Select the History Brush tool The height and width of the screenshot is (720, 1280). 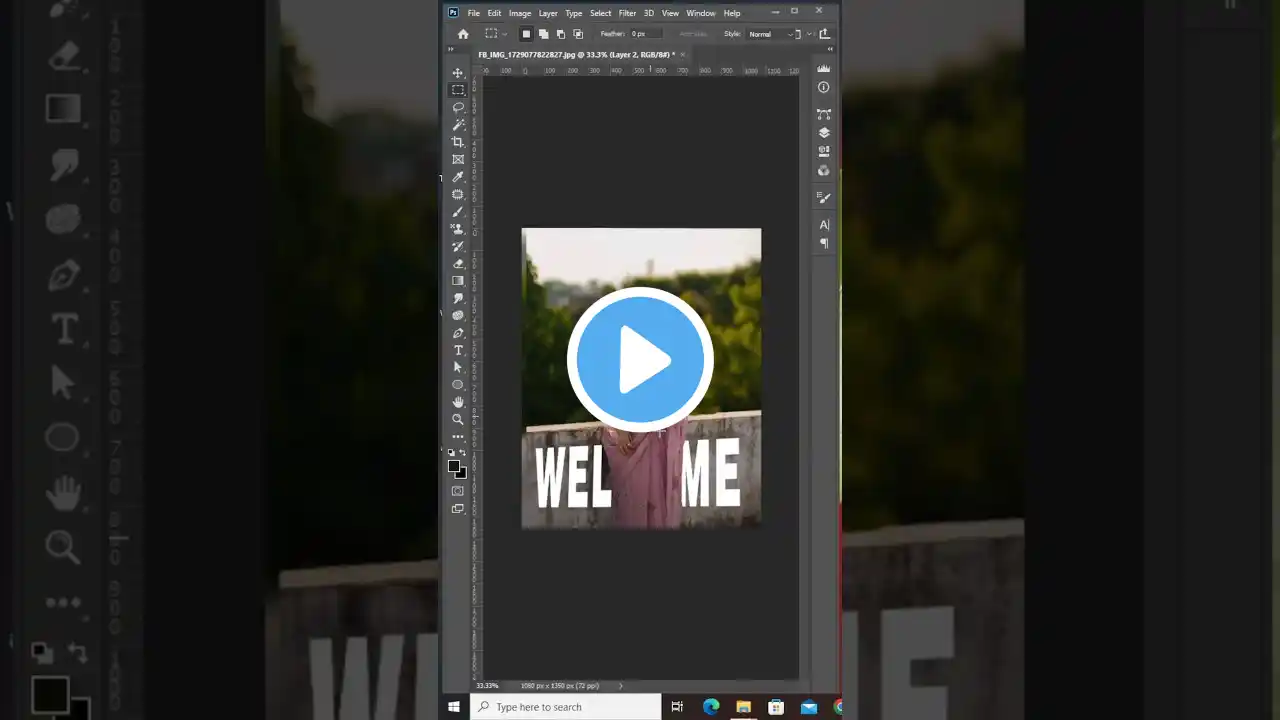(458, 246)
